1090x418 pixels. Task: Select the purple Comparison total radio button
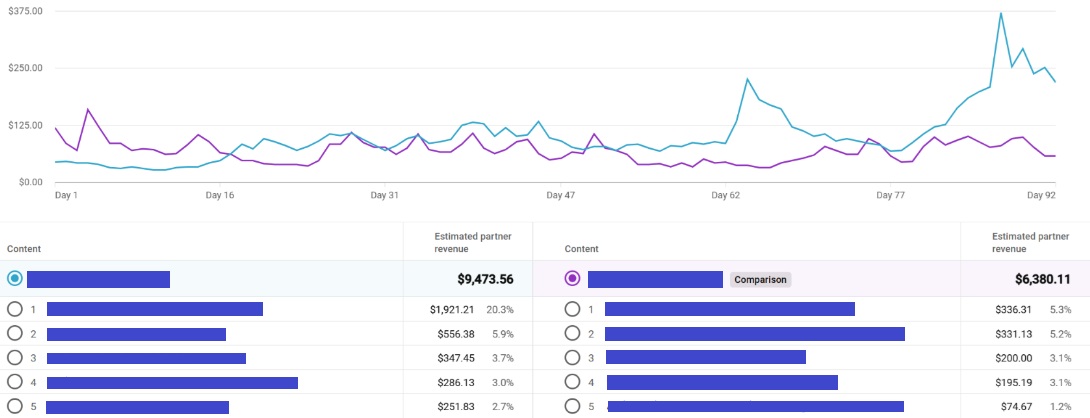pos(572,279)
